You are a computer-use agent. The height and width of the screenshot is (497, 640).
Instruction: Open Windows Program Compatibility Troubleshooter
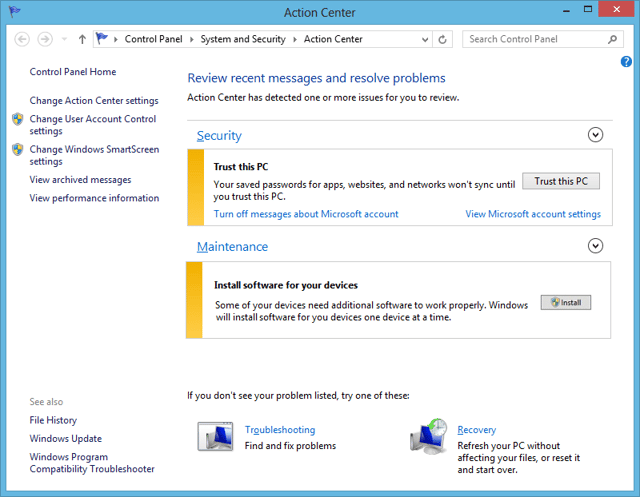(x=92, y=463)
